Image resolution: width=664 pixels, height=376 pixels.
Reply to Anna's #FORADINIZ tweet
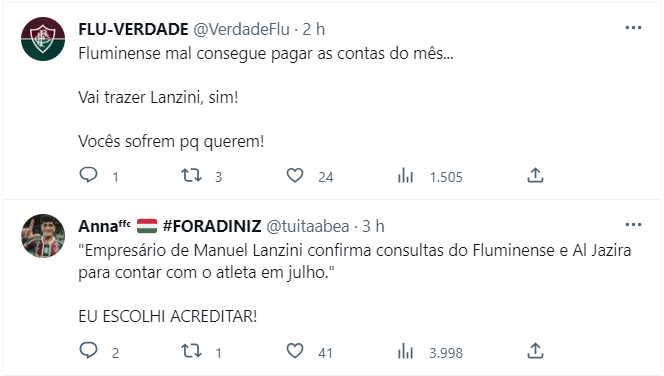pyautogui.click(x=89, y=351)
